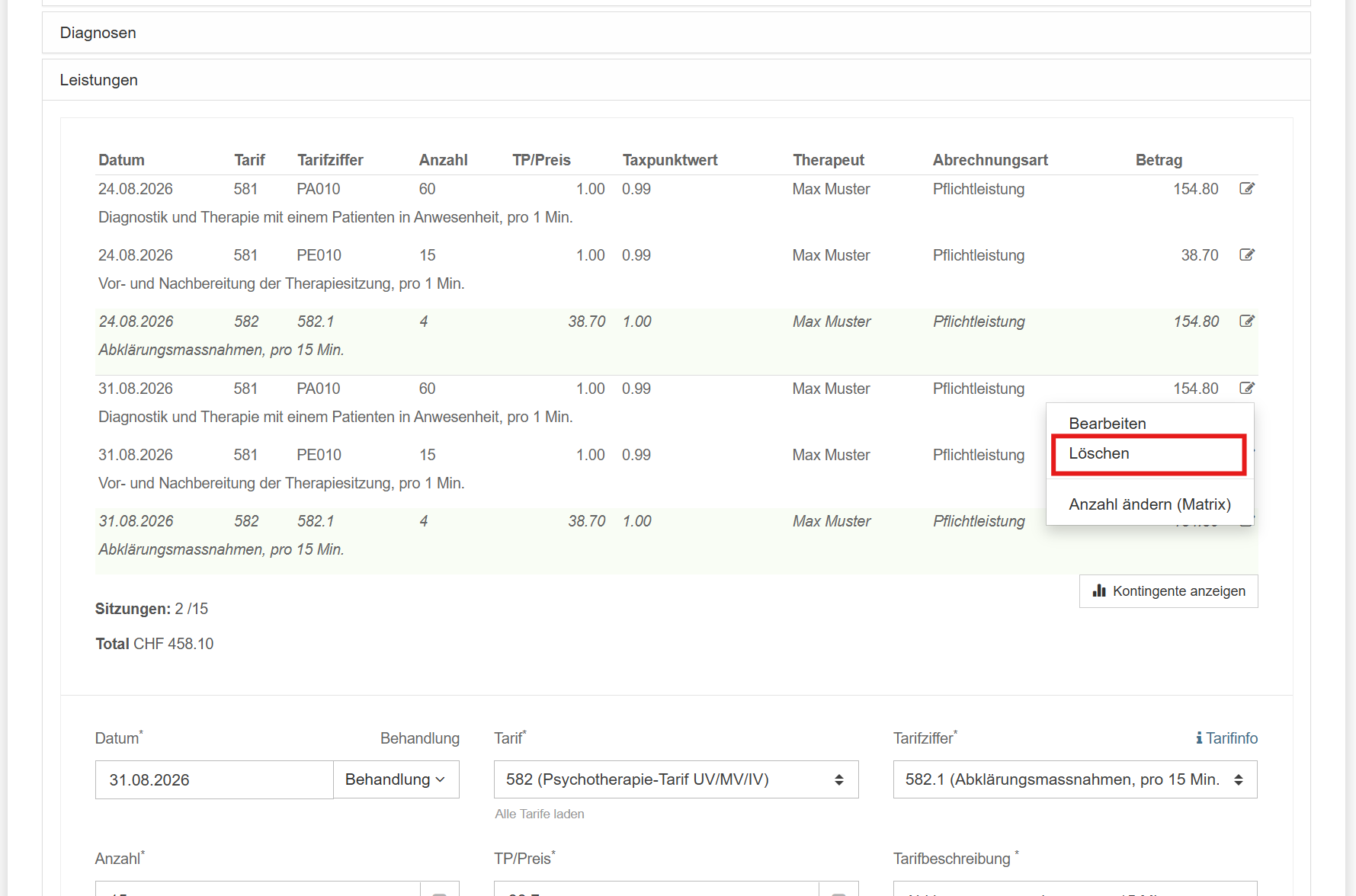This screenshot has width=1356, height=896.
Task: Open edit menu for 24.08.2026 PE010 row
Action: click(x=1247, y=254)
